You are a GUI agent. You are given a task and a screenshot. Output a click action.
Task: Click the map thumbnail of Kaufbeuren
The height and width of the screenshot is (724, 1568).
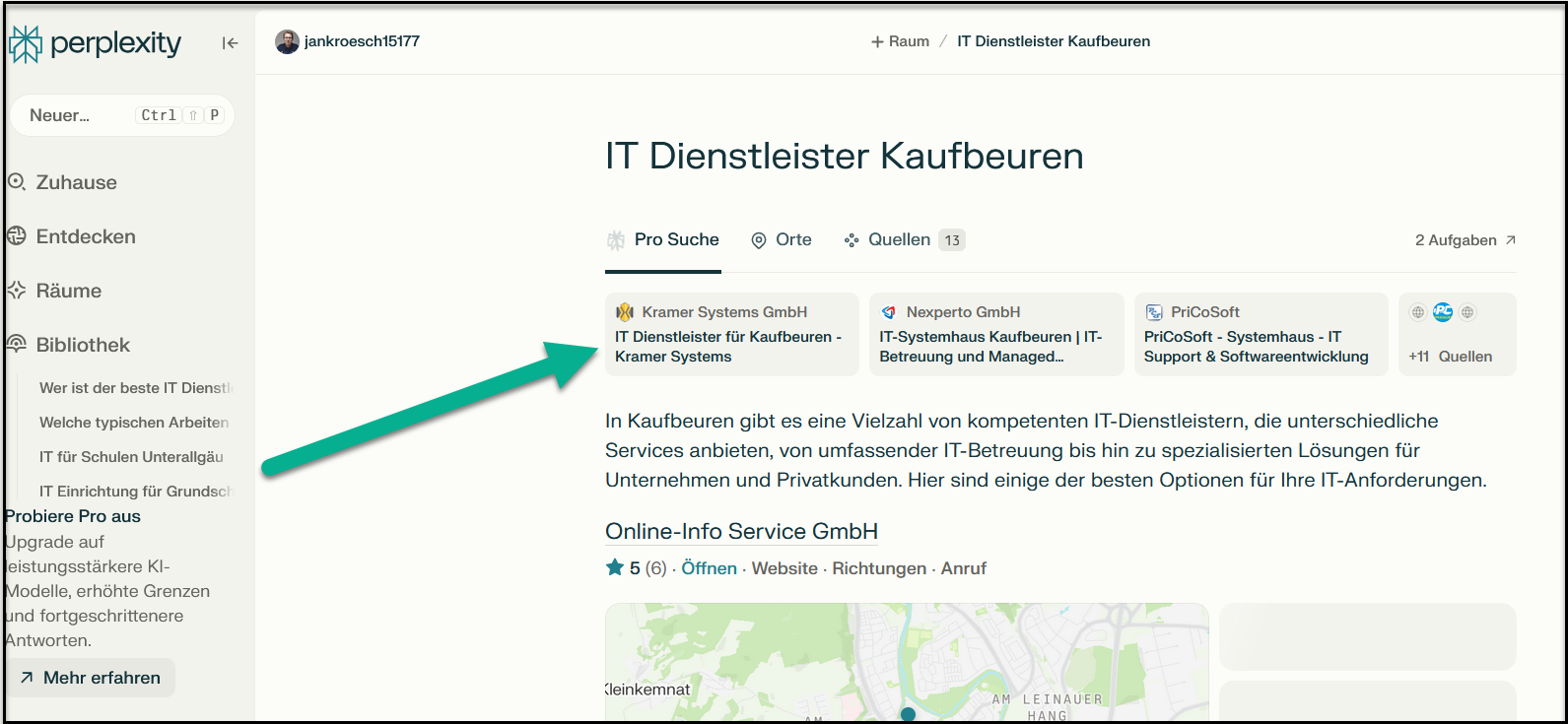tap(907, 662)
